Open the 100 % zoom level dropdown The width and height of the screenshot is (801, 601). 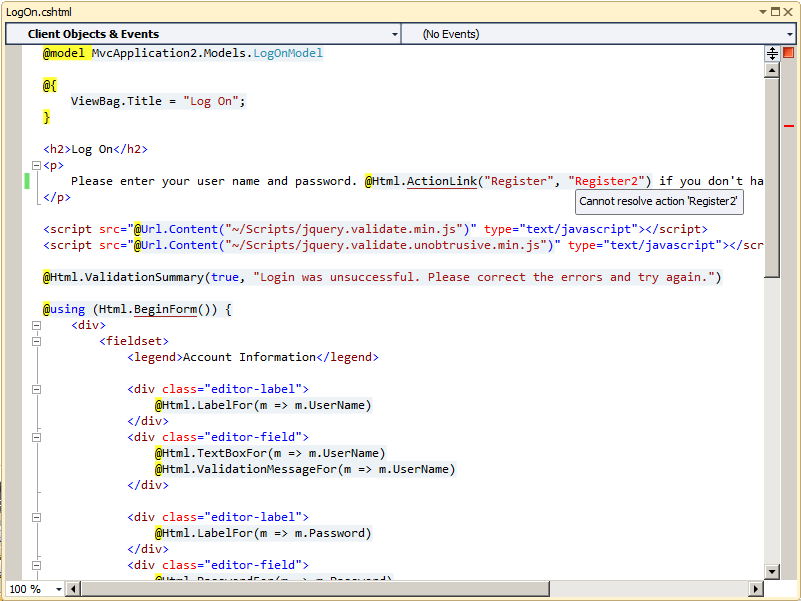tap(59, 589)
